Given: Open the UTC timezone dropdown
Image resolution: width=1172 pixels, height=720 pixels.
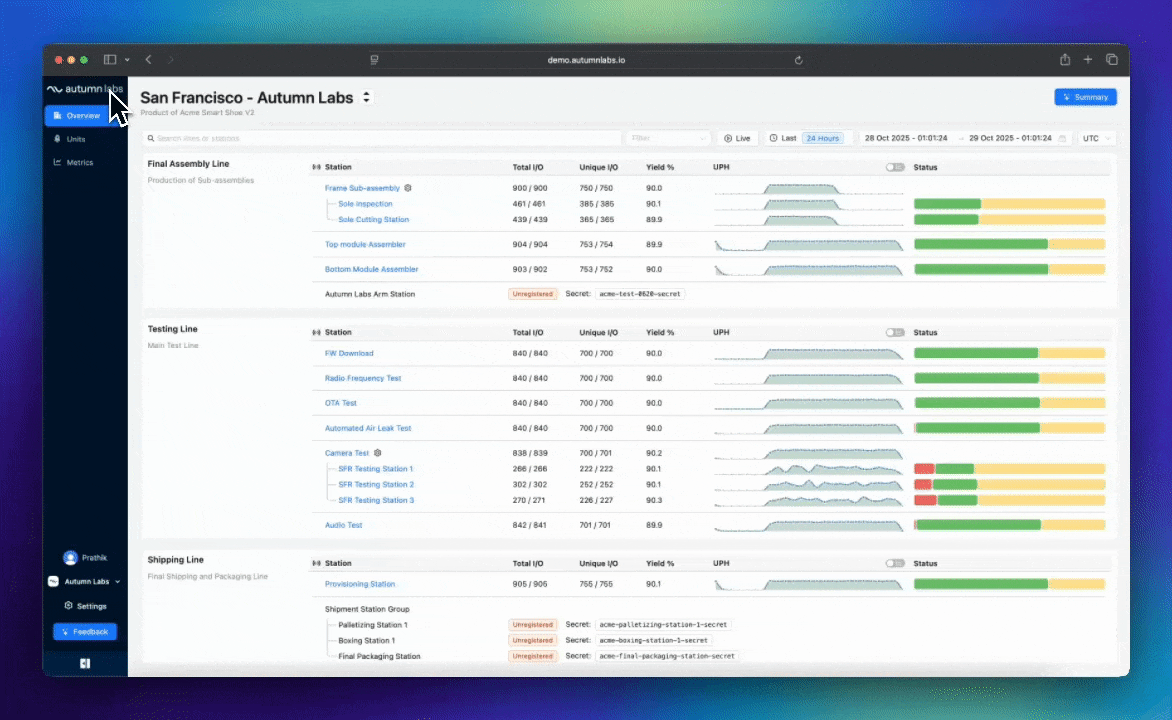Looking at the screenshot, I should 1097,138.
